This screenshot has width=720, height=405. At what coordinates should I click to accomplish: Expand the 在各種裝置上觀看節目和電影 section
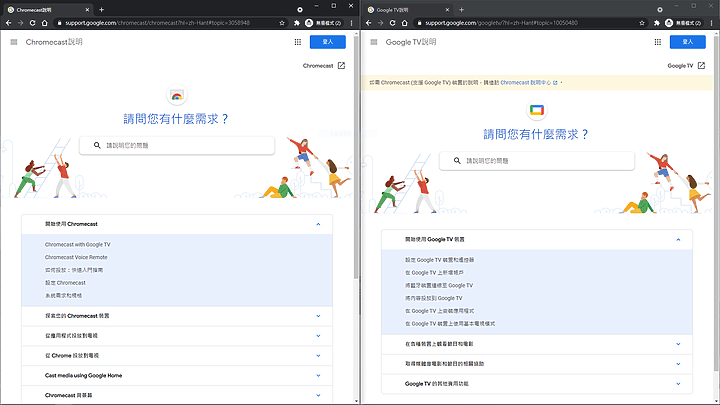click(x=678, y=344)
